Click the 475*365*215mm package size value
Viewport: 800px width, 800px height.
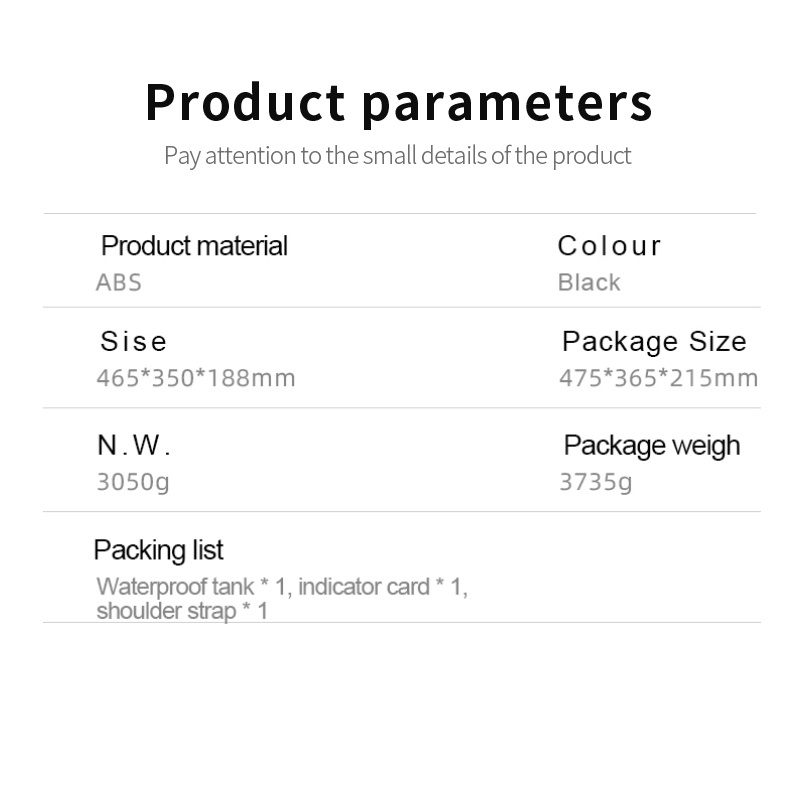[x=659, y=379]
